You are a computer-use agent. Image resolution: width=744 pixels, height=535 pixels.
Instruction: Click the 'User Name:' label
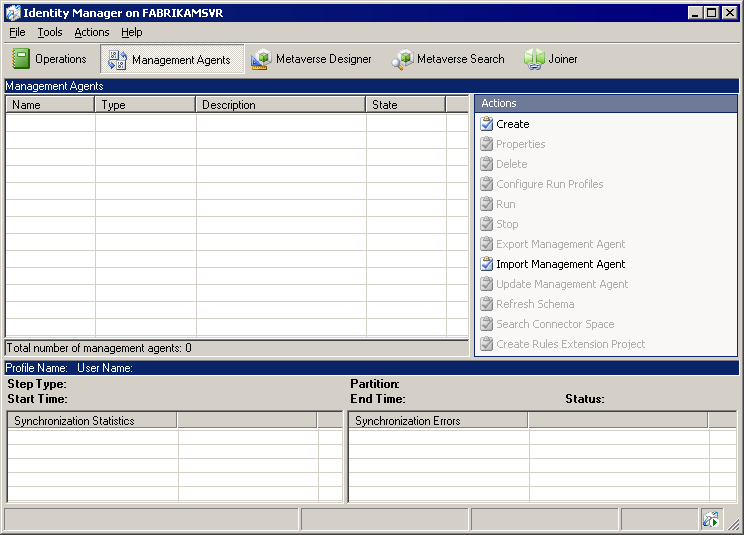pos(105,368)
